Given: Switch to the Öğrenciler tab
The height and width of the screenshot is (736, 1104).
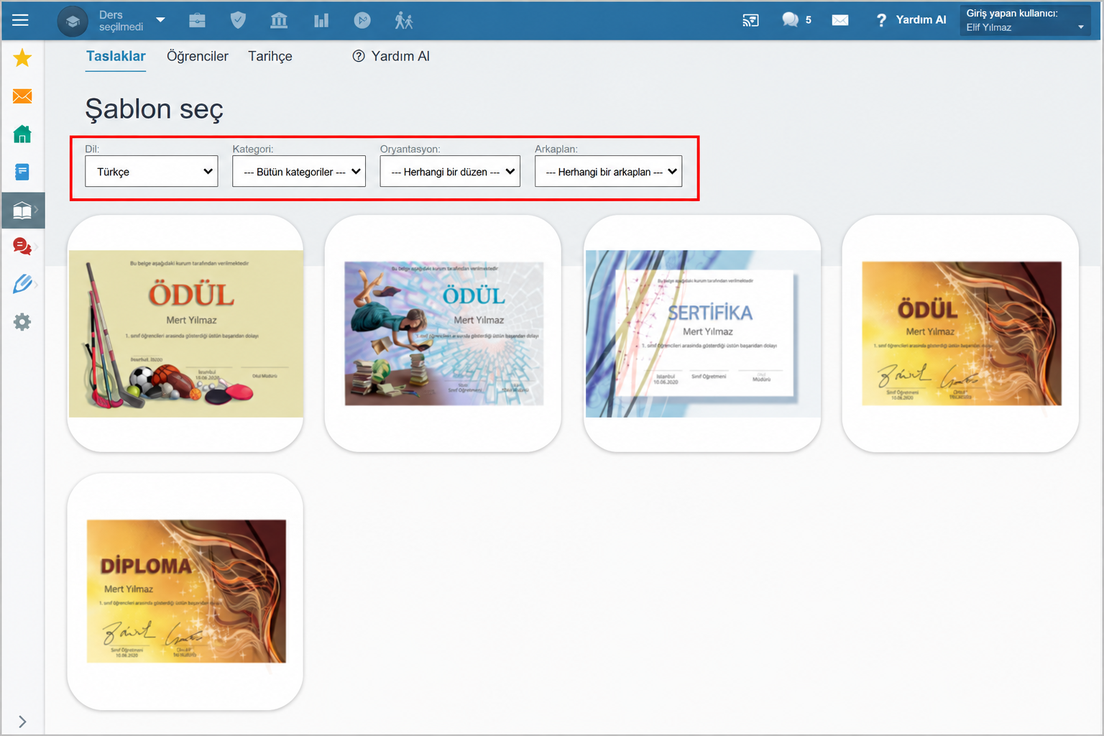Looking at the screenshot, I should click(x=197, y=56).
